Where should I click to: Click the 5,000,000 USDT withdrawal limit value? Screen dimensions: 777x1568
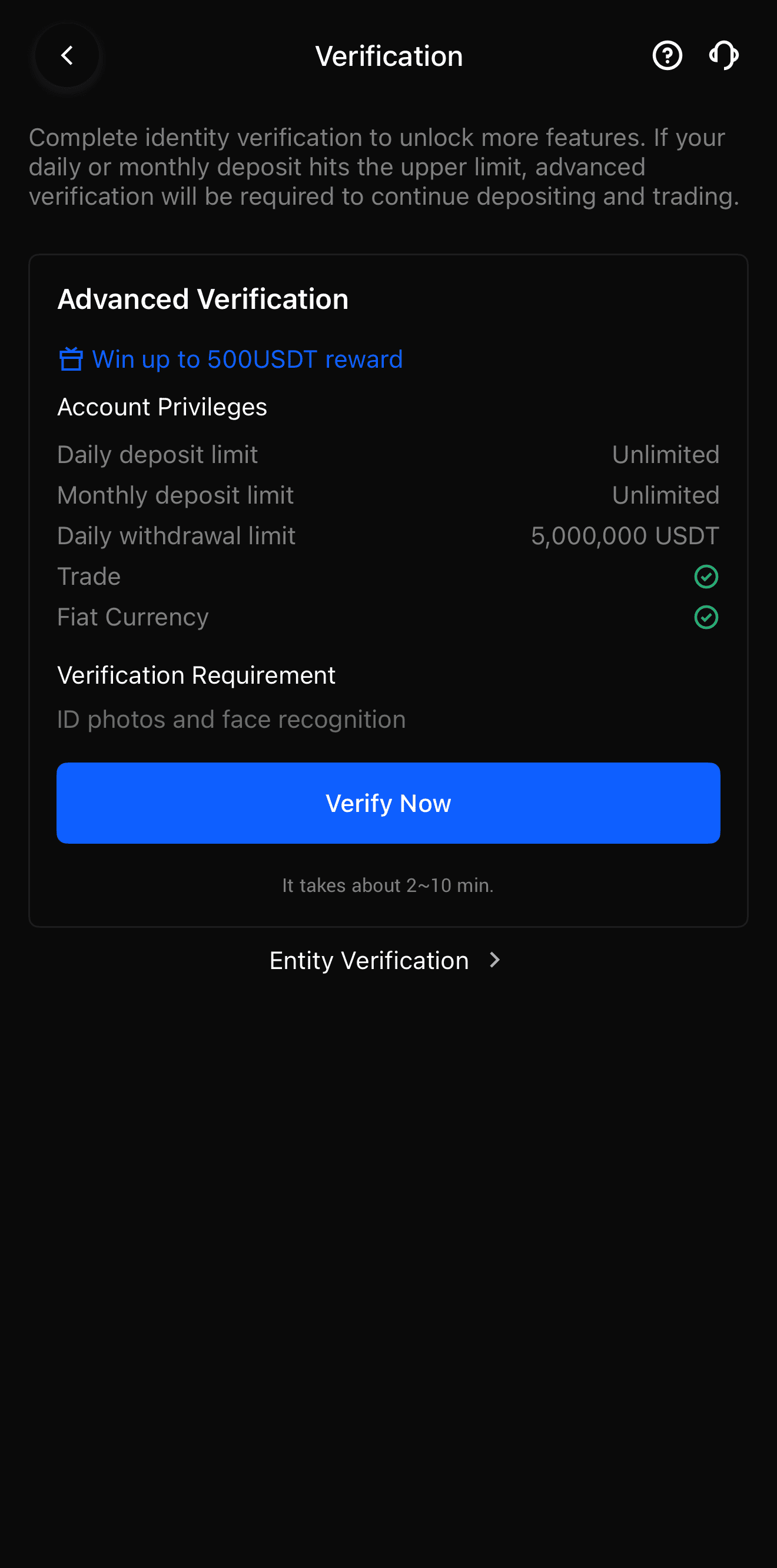coord(625,536)
